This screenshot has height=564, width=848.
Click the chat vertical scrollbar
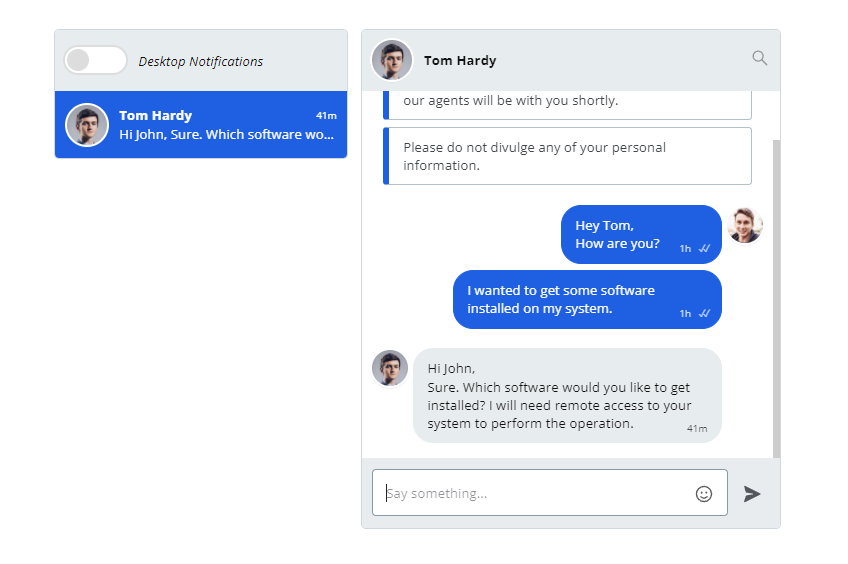tap(777, 298)
